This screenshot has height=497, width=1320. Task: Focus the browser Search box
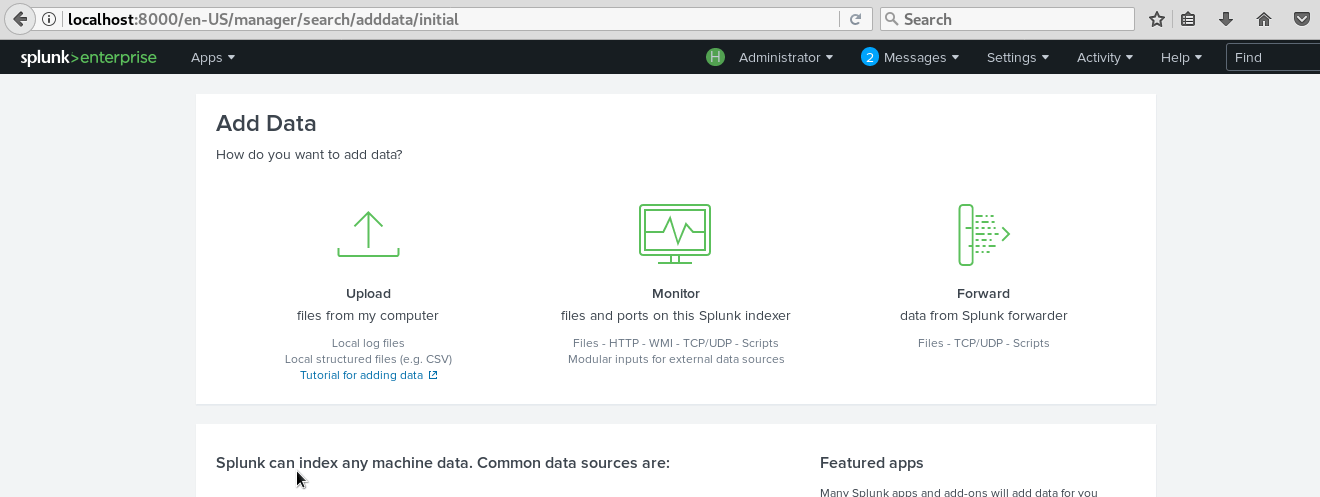click(1007, 19)
